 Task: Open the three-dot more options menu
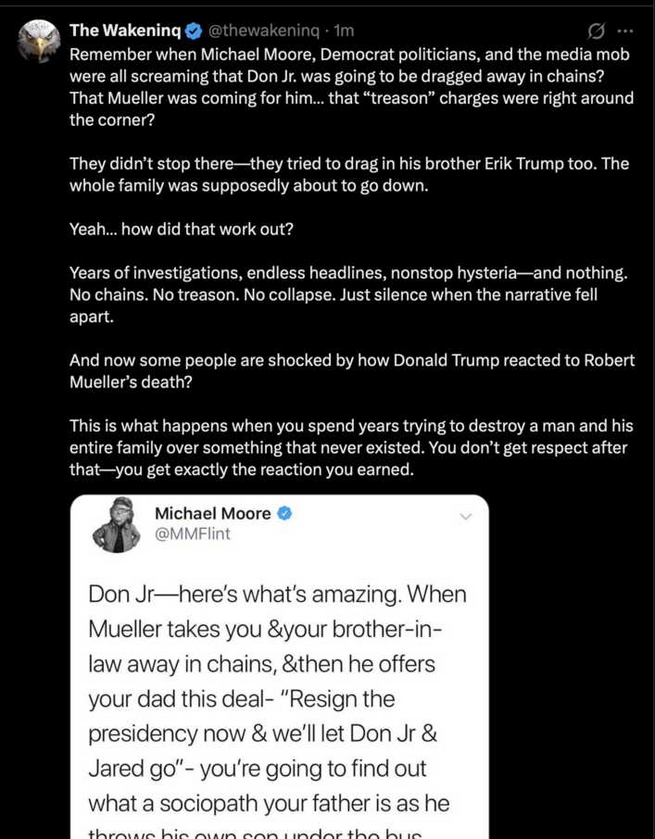coord(626,31)
